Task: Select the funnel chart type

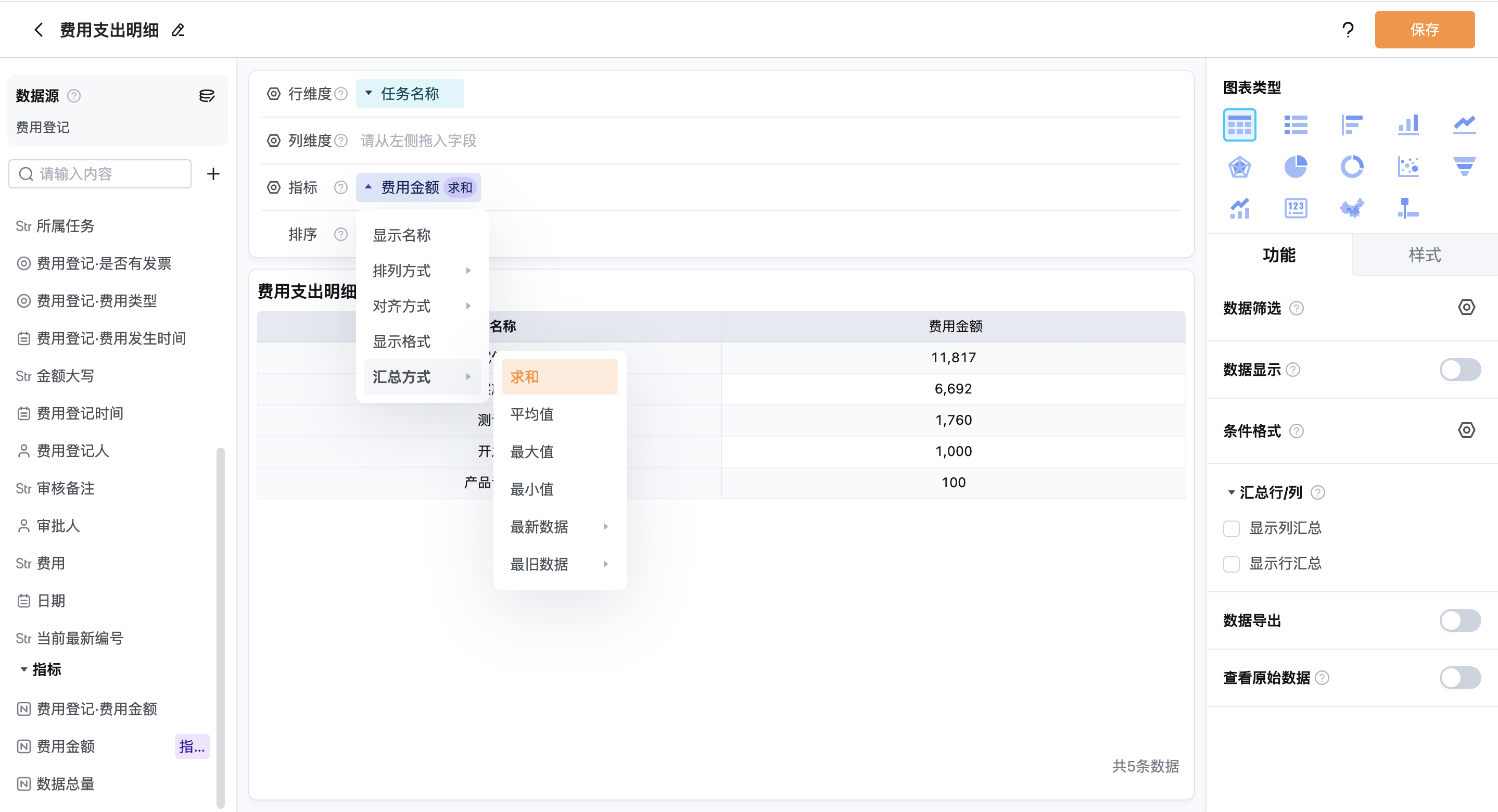Action: click(x=1464, y=167)
